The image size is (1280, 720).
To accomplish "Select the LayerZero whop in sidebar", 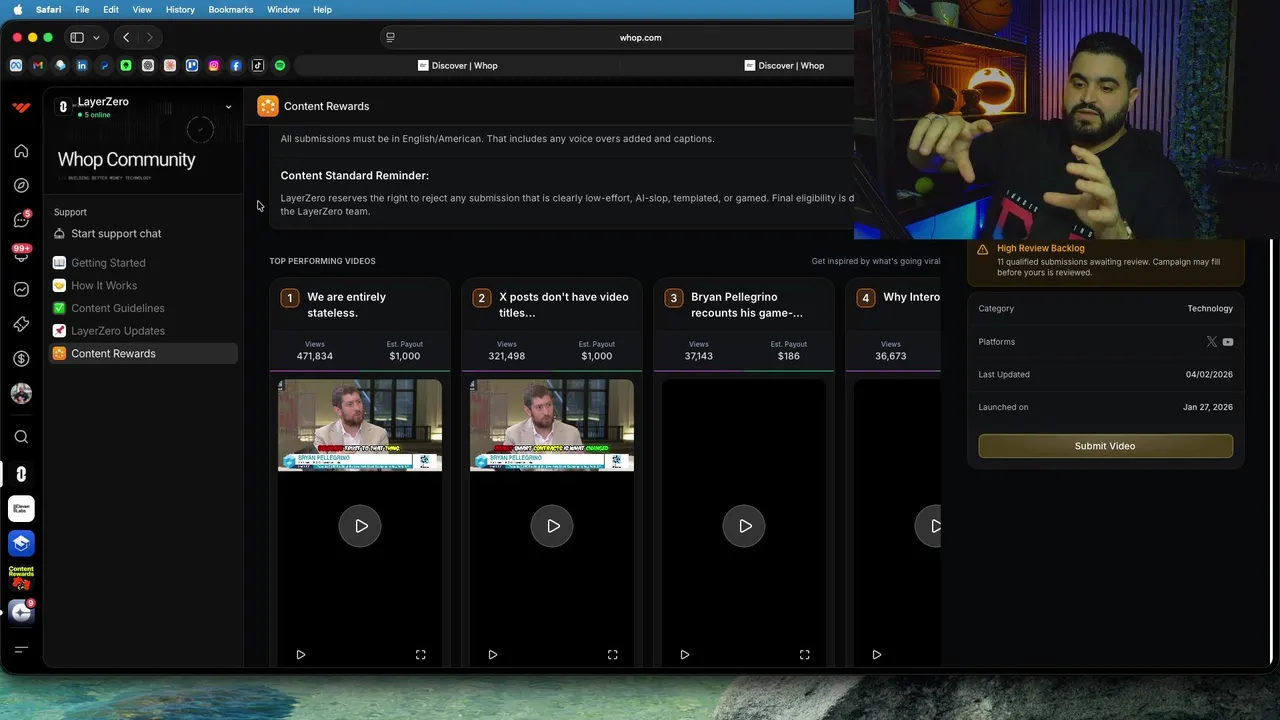I will click(x=21, y=474).
